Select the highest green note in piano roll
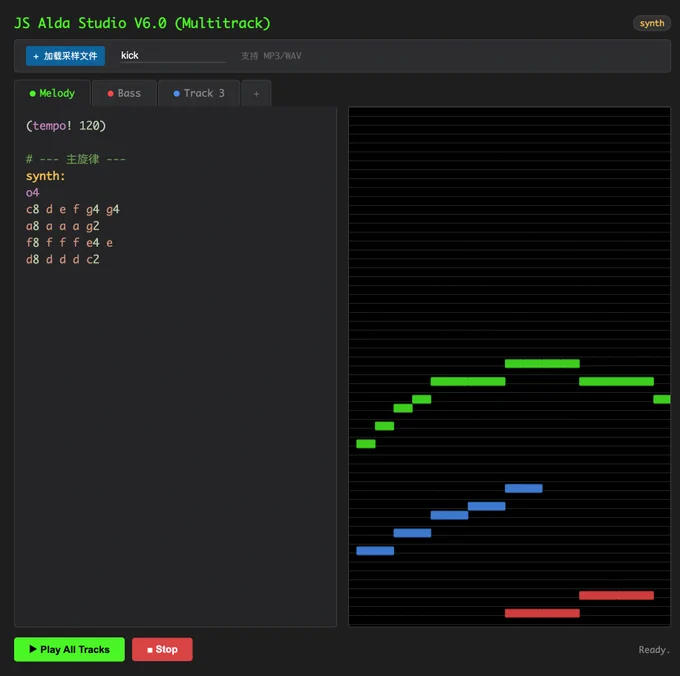 pyautogui.click(x=542, y=363)
